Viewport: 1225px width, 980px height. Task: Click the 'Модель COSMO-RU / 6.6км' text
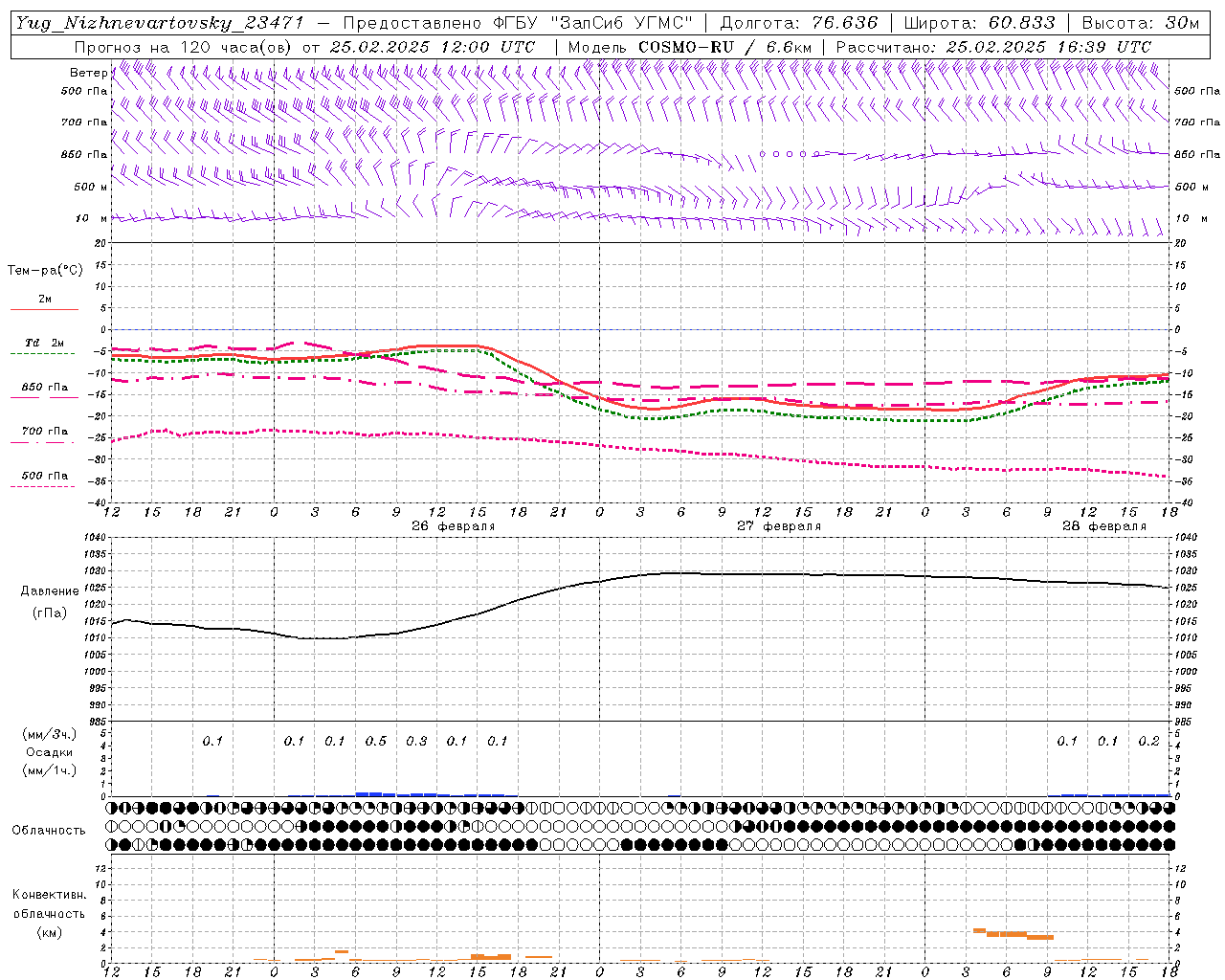pos(690,47)
